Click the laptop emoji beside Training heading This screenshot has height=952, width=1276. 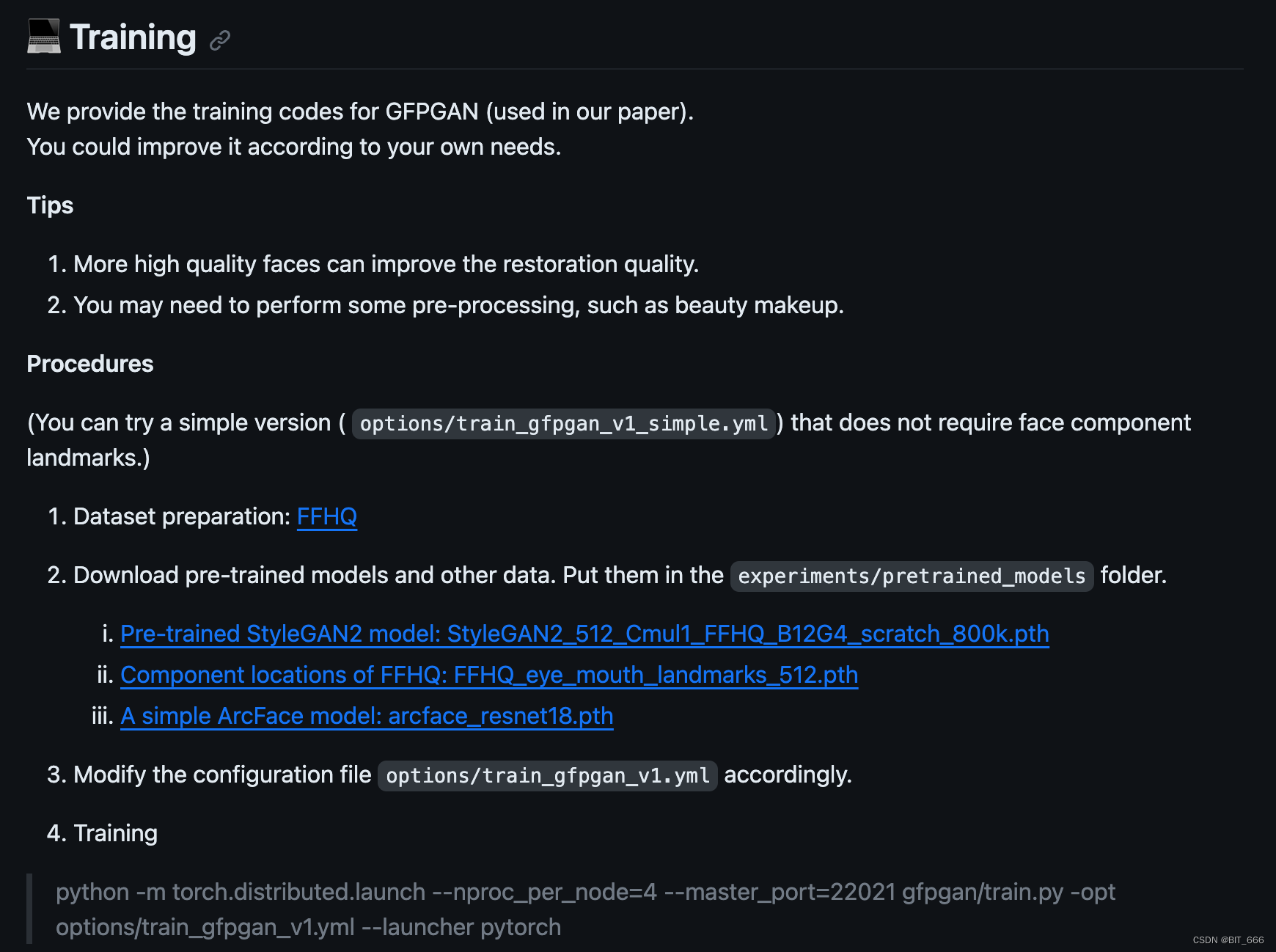coord(44,37)
